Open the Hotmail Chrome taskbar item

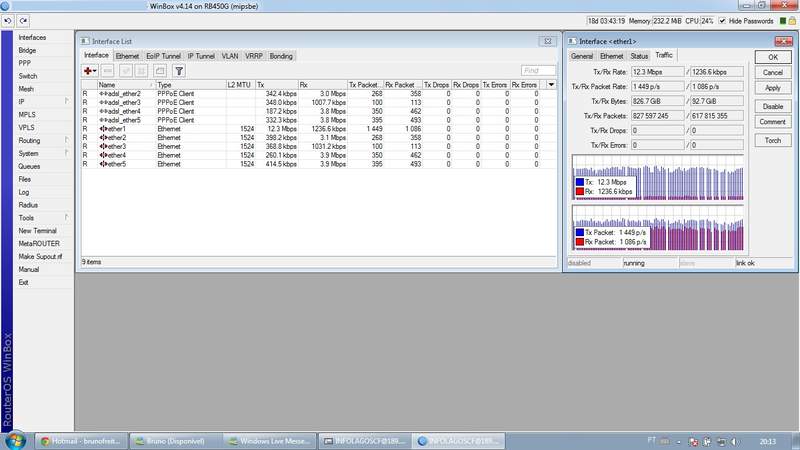point(82,441)
